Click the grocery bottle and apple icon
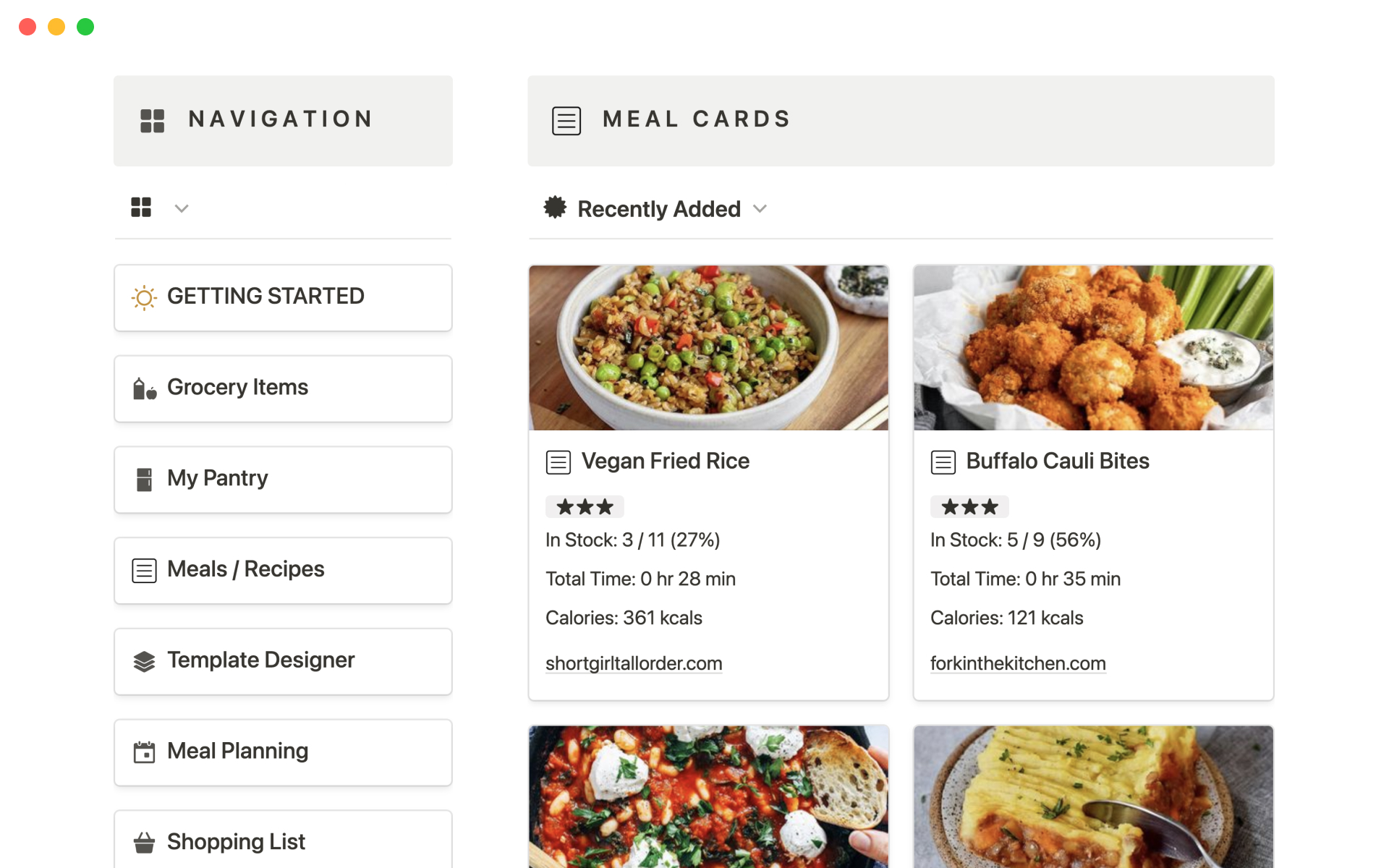This screenshot has width=1389, height=868. click(x=145, y=389)
